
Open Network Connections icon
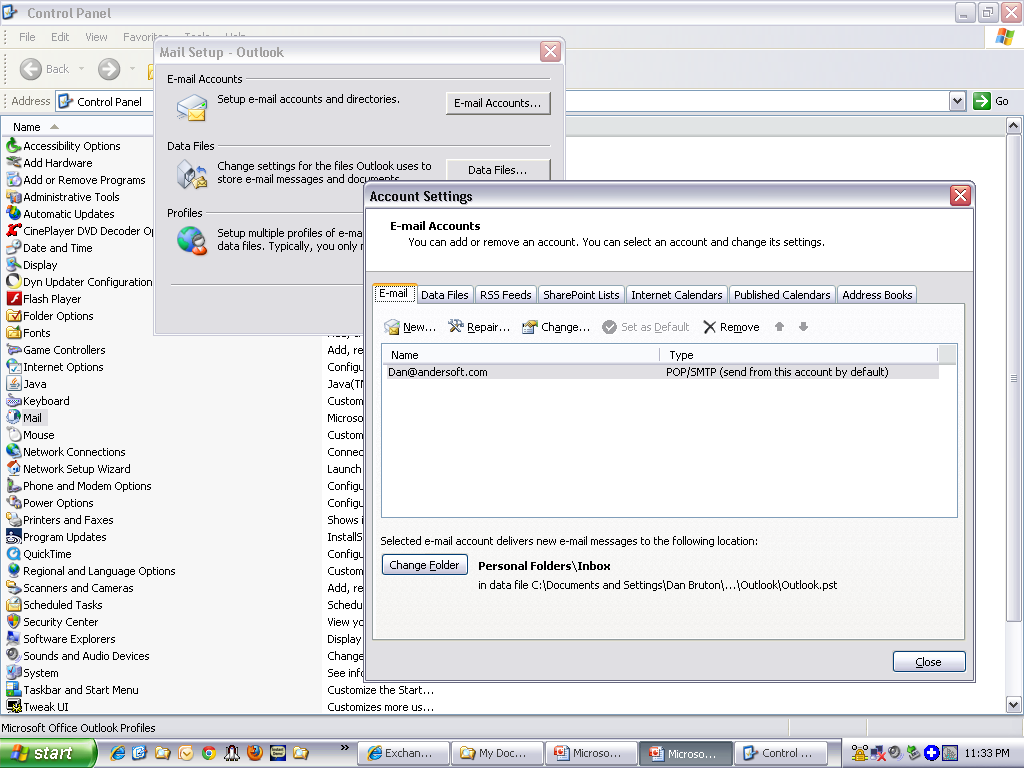click(14, 452)
